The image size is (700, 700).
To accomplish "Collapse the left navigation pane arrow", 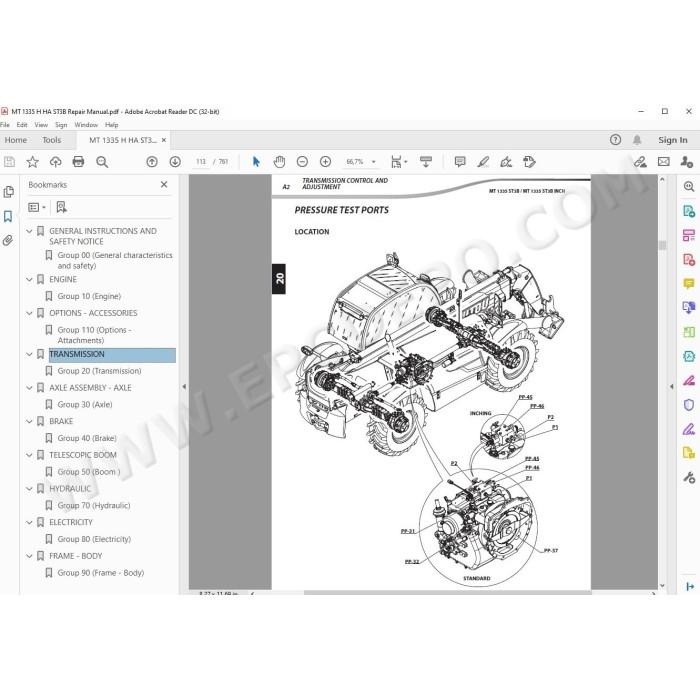I will [x=184, y=387].
